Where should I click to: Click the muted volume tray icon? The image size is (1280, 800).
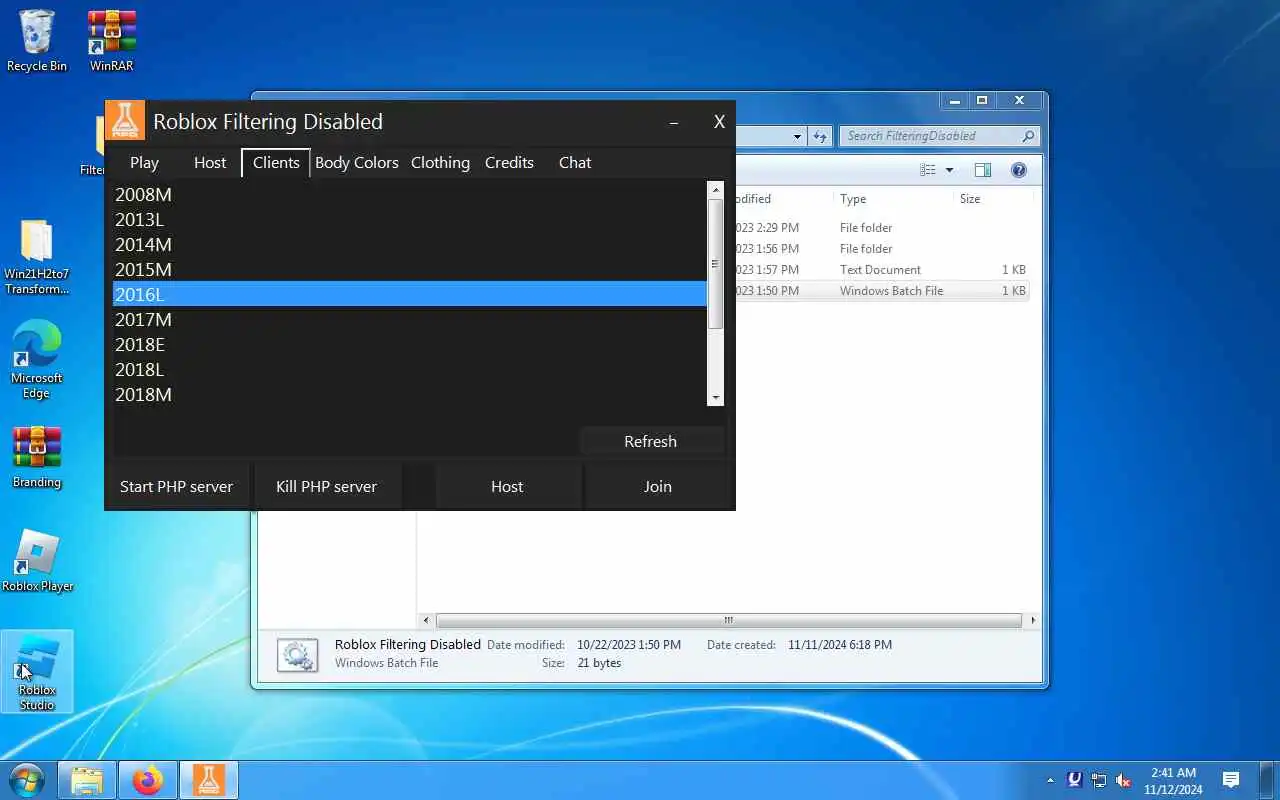[1123, 780]
